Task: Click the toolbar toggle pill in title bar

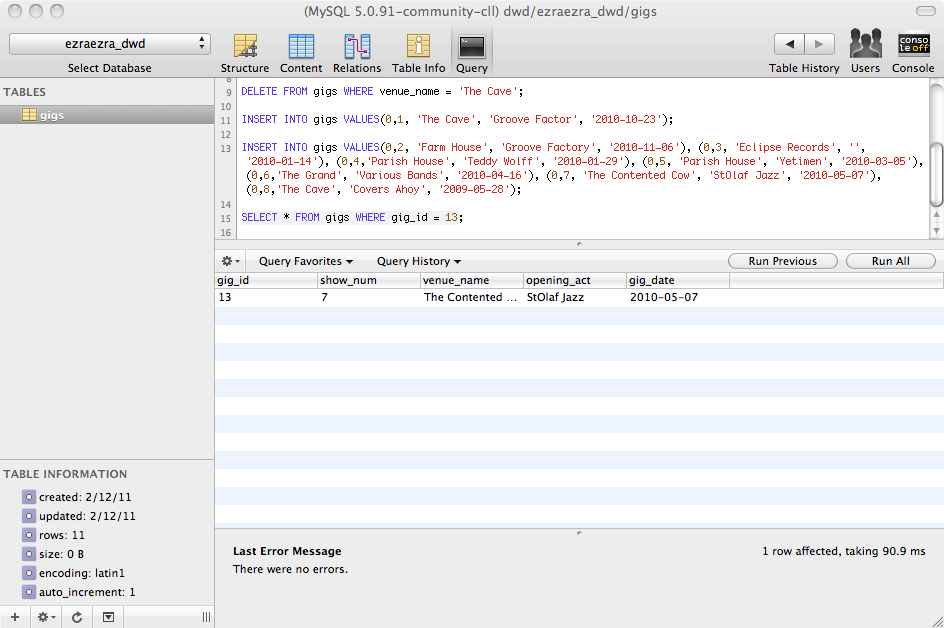Action: [925, 11]
